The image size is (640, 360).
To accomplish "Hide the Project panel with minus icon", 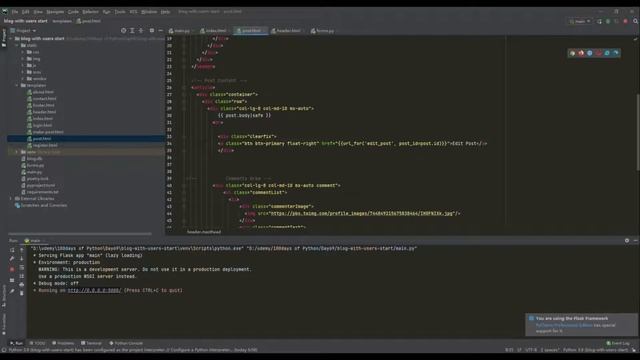I will [160, 31].
